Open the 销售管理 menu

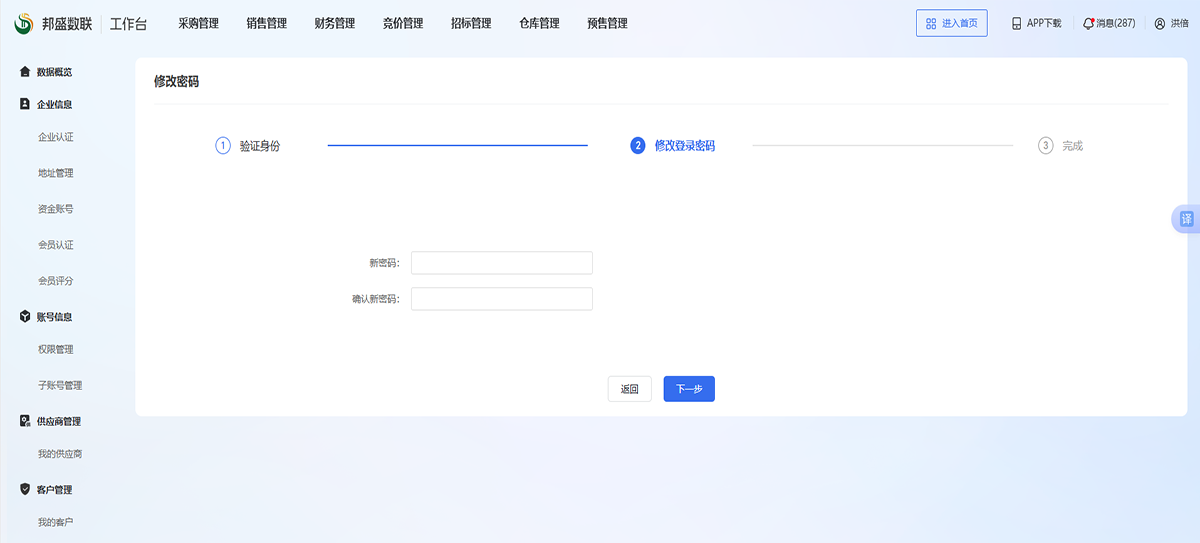pyautogui.click(x=266, y=24)
